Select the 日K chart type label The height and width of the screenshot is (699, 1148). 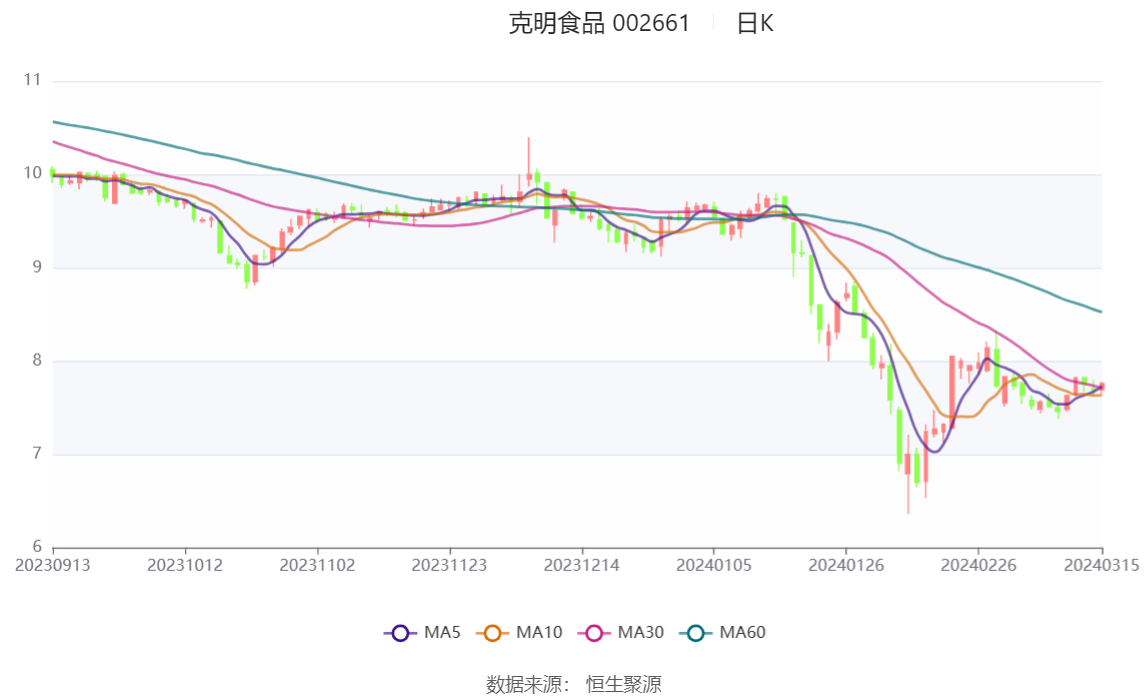pos(755,23)
